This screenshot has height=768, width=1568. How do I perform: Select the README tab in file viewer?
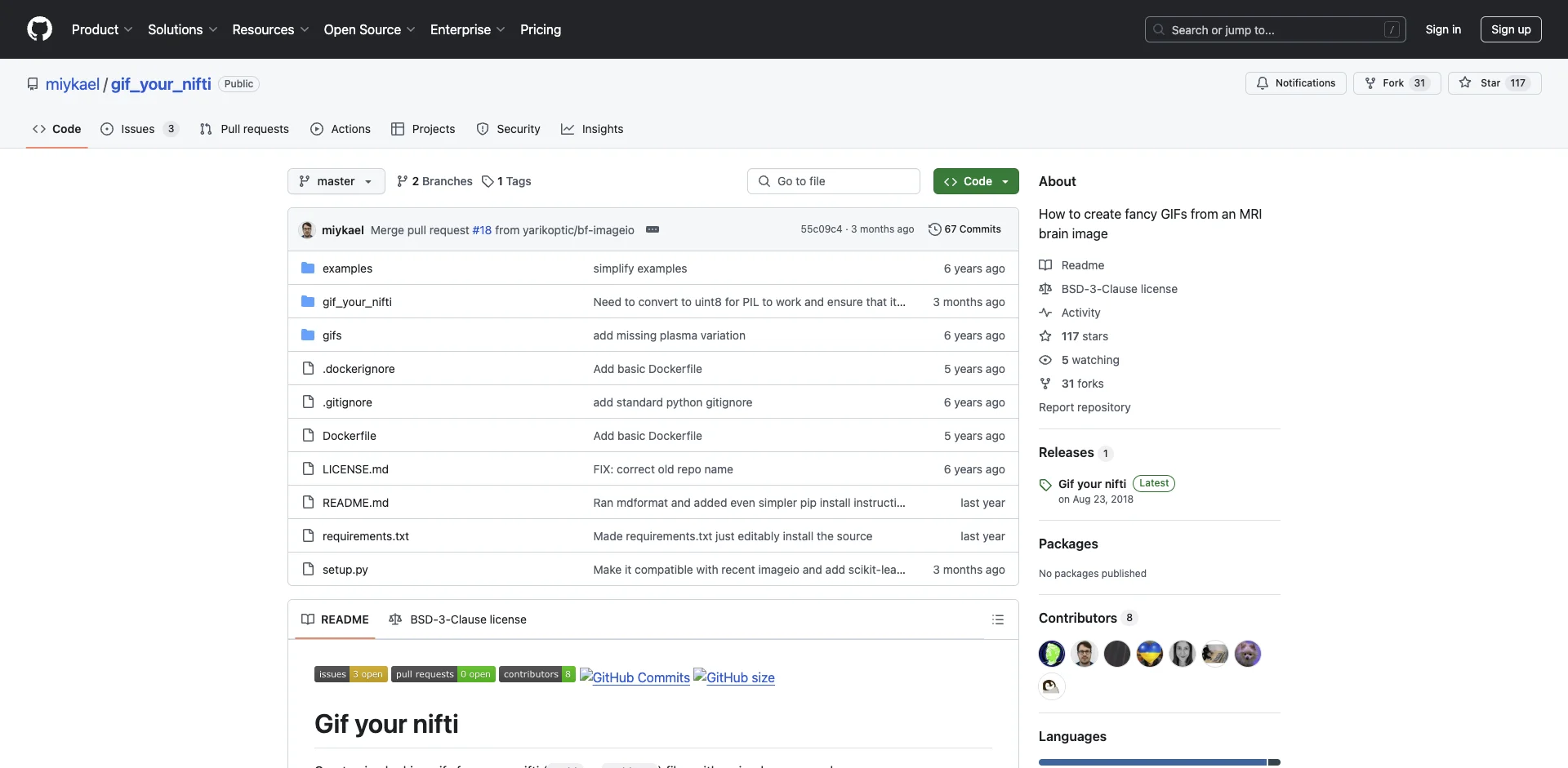[x=335, y=619]
